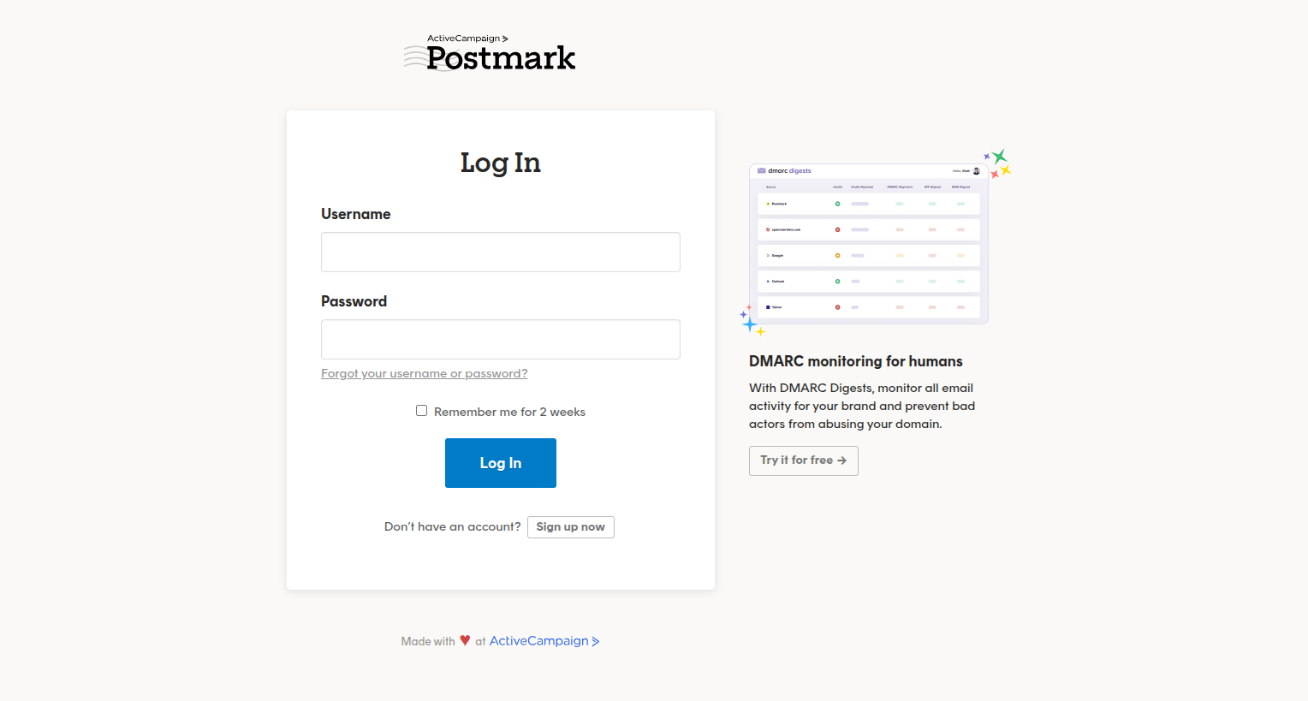This screenshot has width=1308, height=701.
Task: Click the user avatar in the DMARC preview header
Action: click(976, 170)
